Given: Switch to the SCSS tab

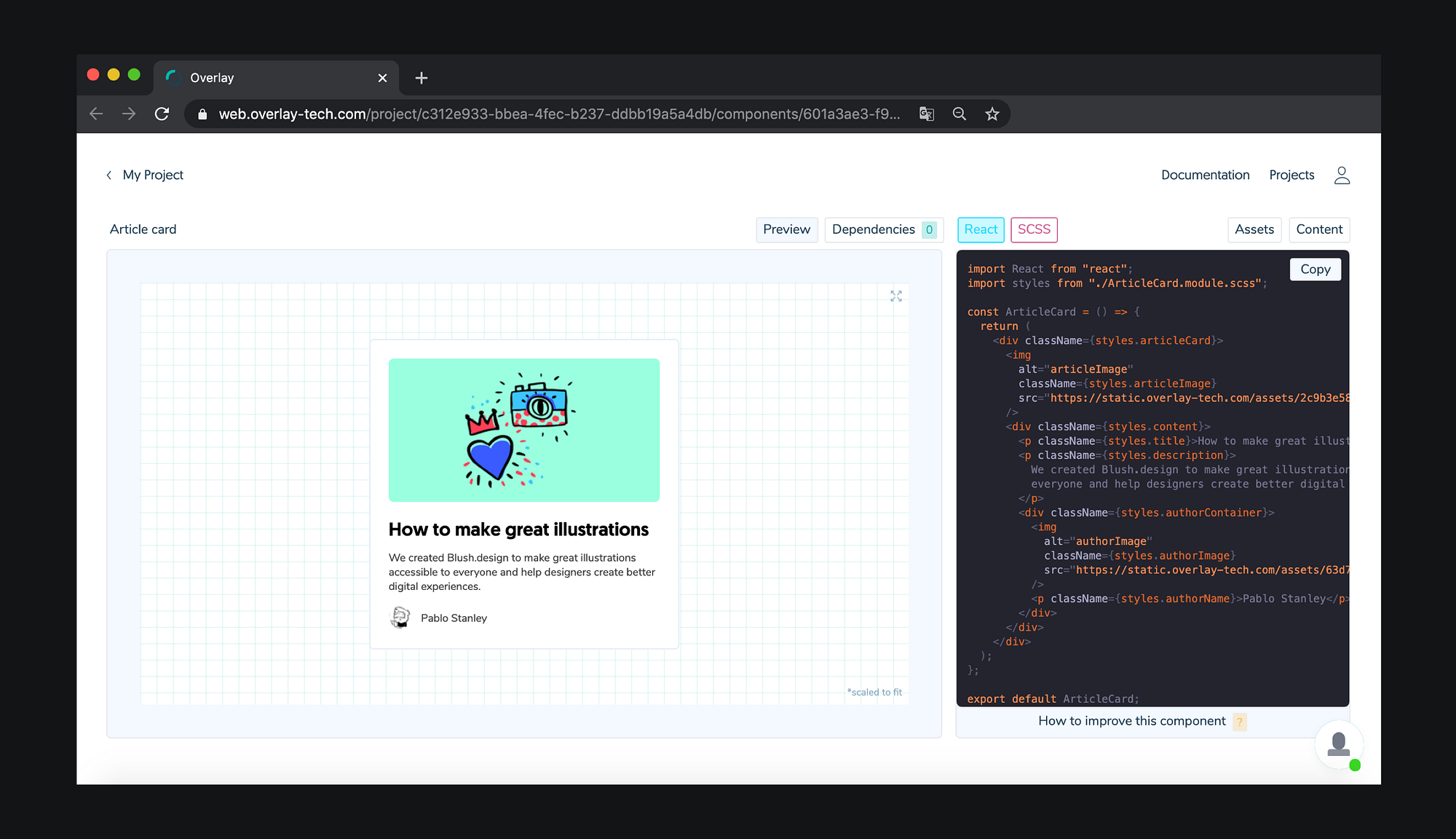Looking at the screenshot, I should tap(1034, 229).
